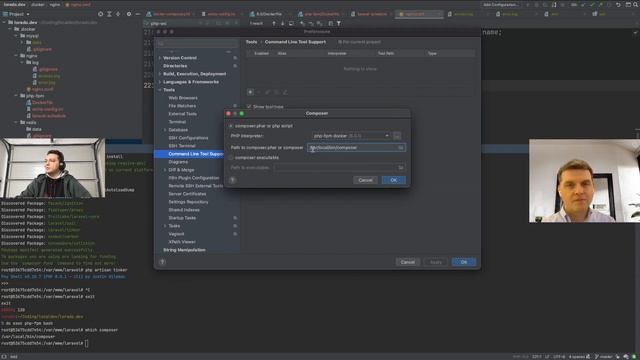
Task: Select composer.phar or php script radio option
Action: (231, 126)
